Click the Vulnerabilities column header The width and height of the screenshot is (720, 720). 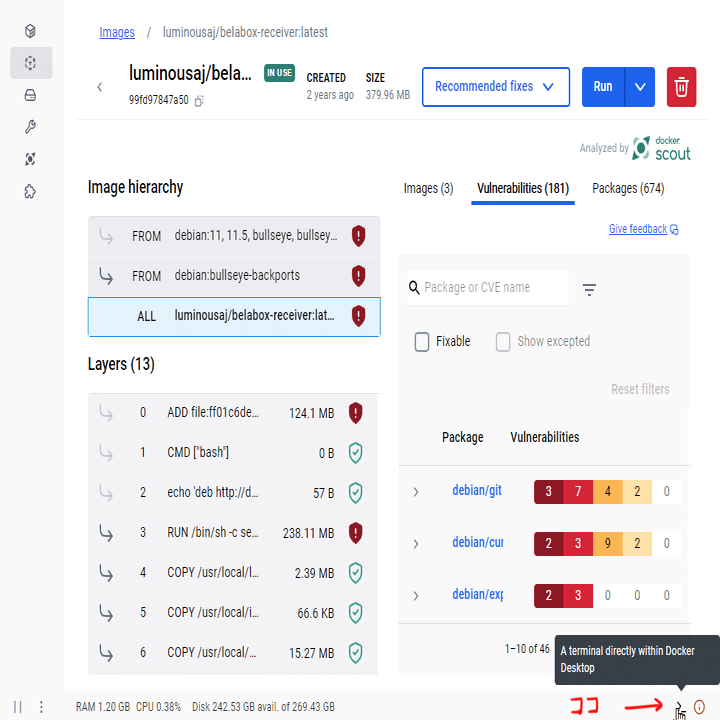545,437
